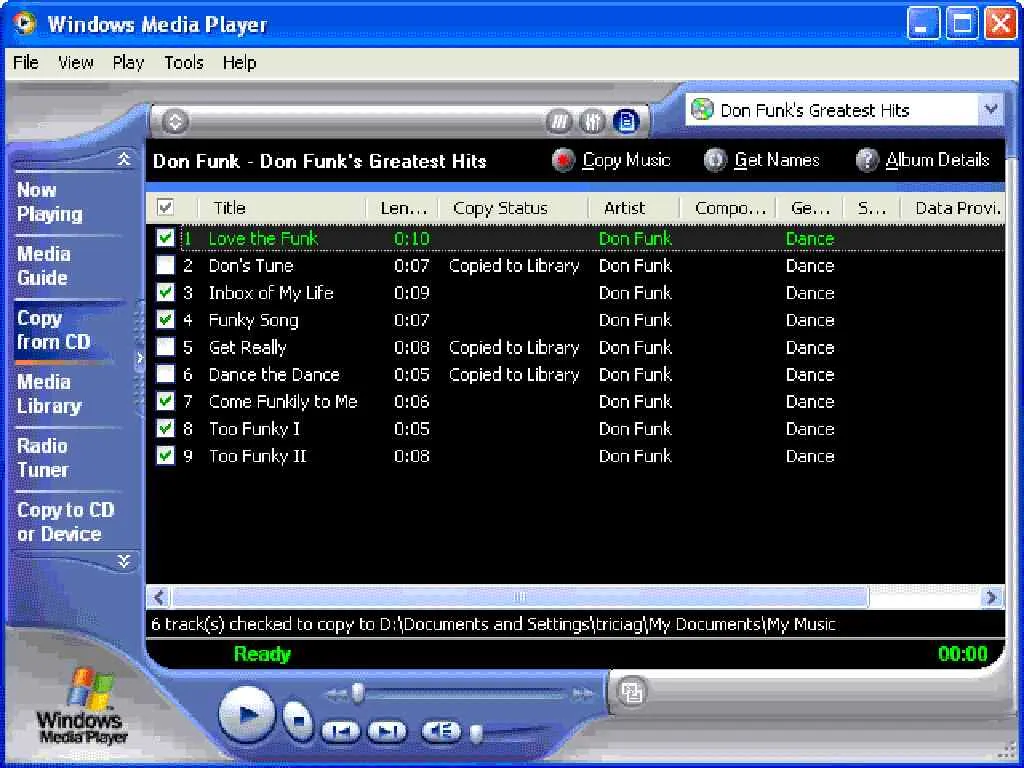Open the File menu
The height and width of the screenshot is (768, 1024).
tap(25, 63)
